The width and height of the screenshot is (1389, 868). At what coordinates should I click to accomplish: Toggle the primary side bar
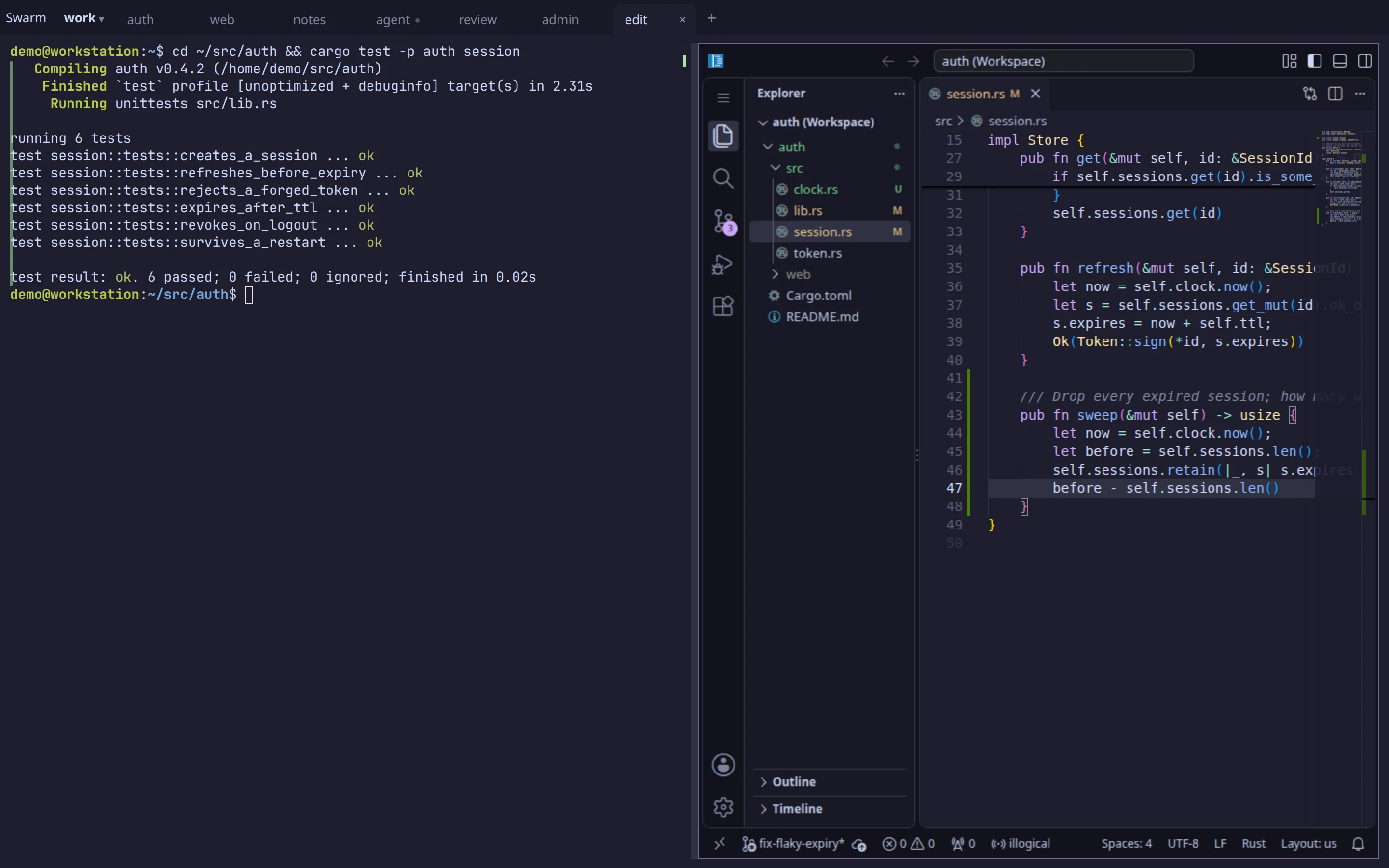click(1314, 61)
